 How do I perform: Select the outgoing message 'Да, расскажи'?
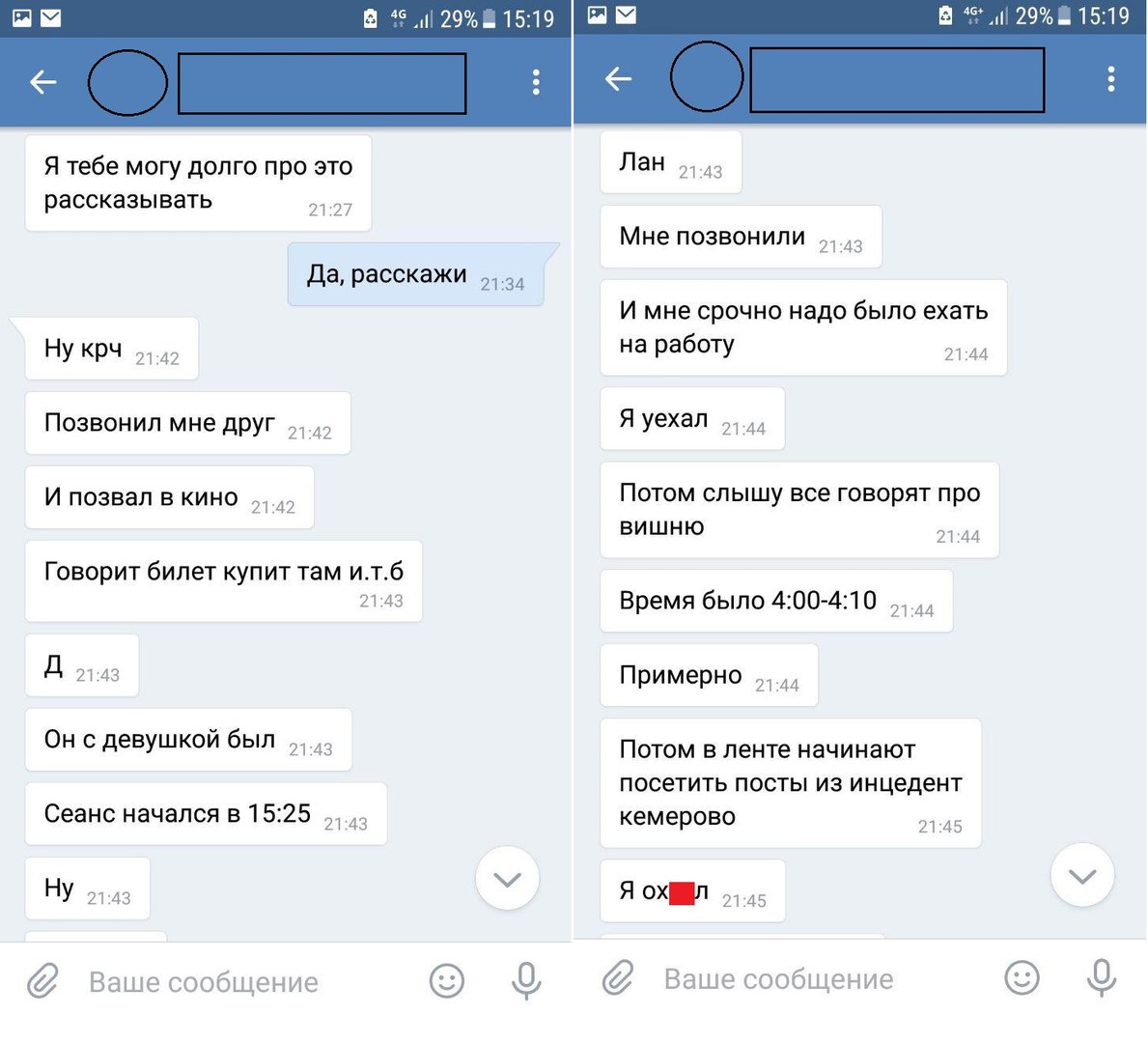(x=417, y=274)
